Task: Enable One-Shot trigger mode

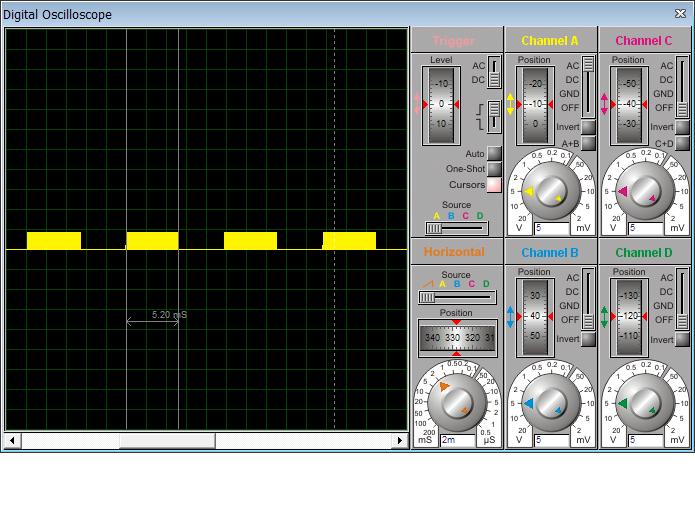Action: [x=494, y=169]
